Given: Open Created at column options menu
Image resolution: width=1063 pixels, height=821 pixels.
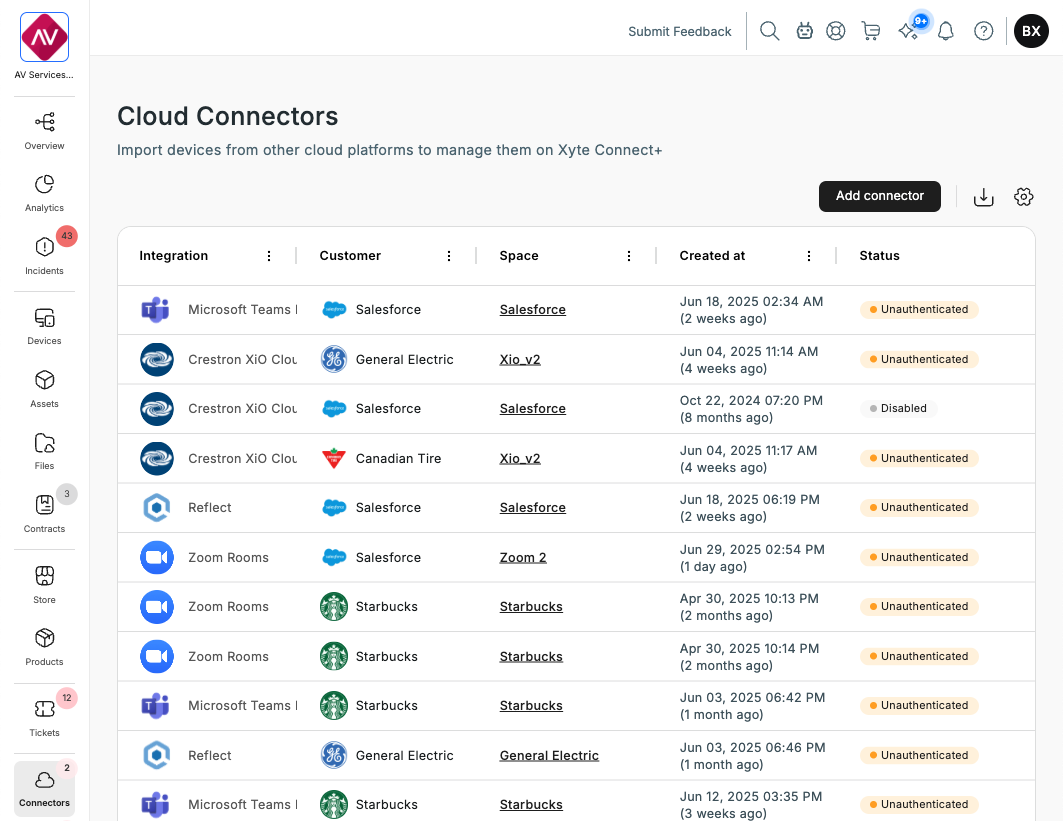Looking at the screenshot, I should [809, 256].
